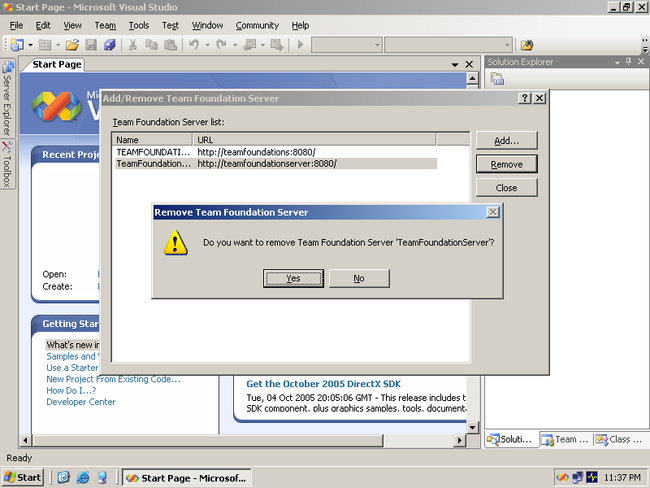Open the Developer Center link

81,402
